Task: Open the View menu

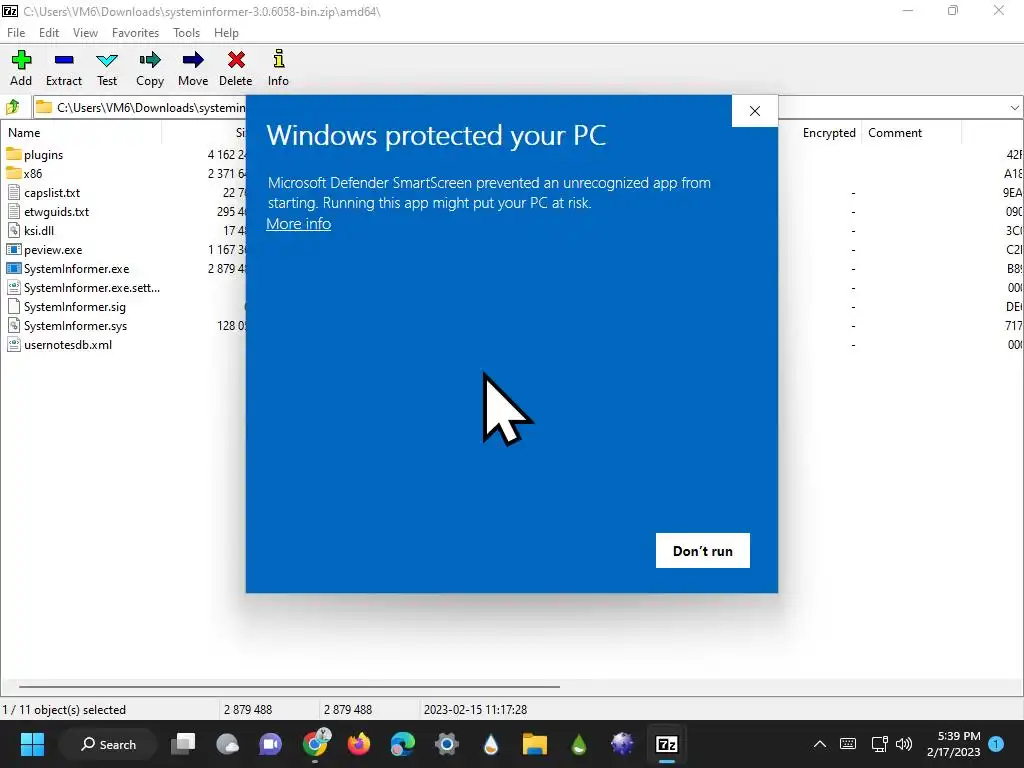Action: point(85,33)
